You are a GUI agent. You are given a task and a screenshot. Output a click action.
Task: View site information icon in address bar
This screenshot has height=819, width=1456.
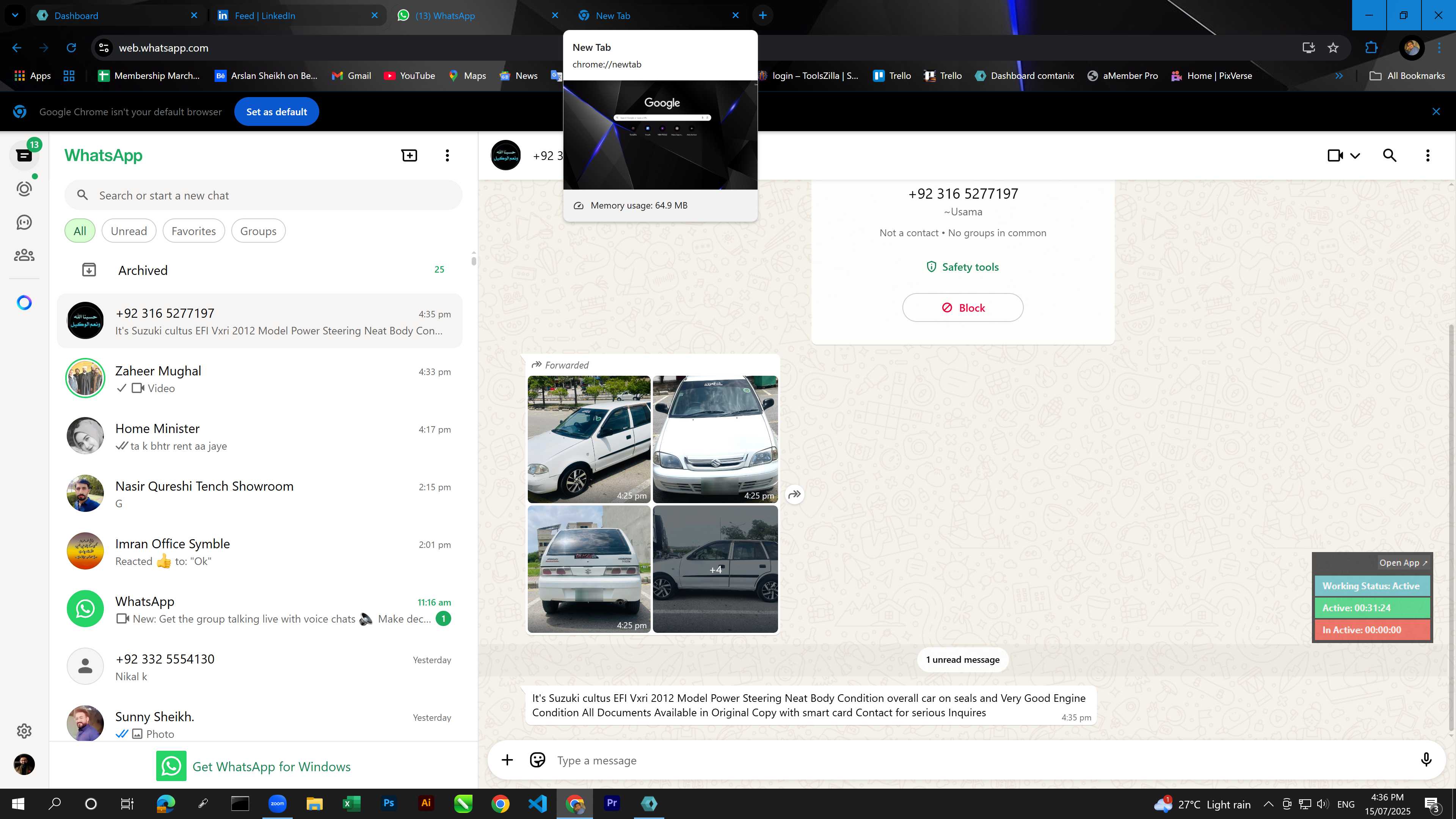coord(104,48)
